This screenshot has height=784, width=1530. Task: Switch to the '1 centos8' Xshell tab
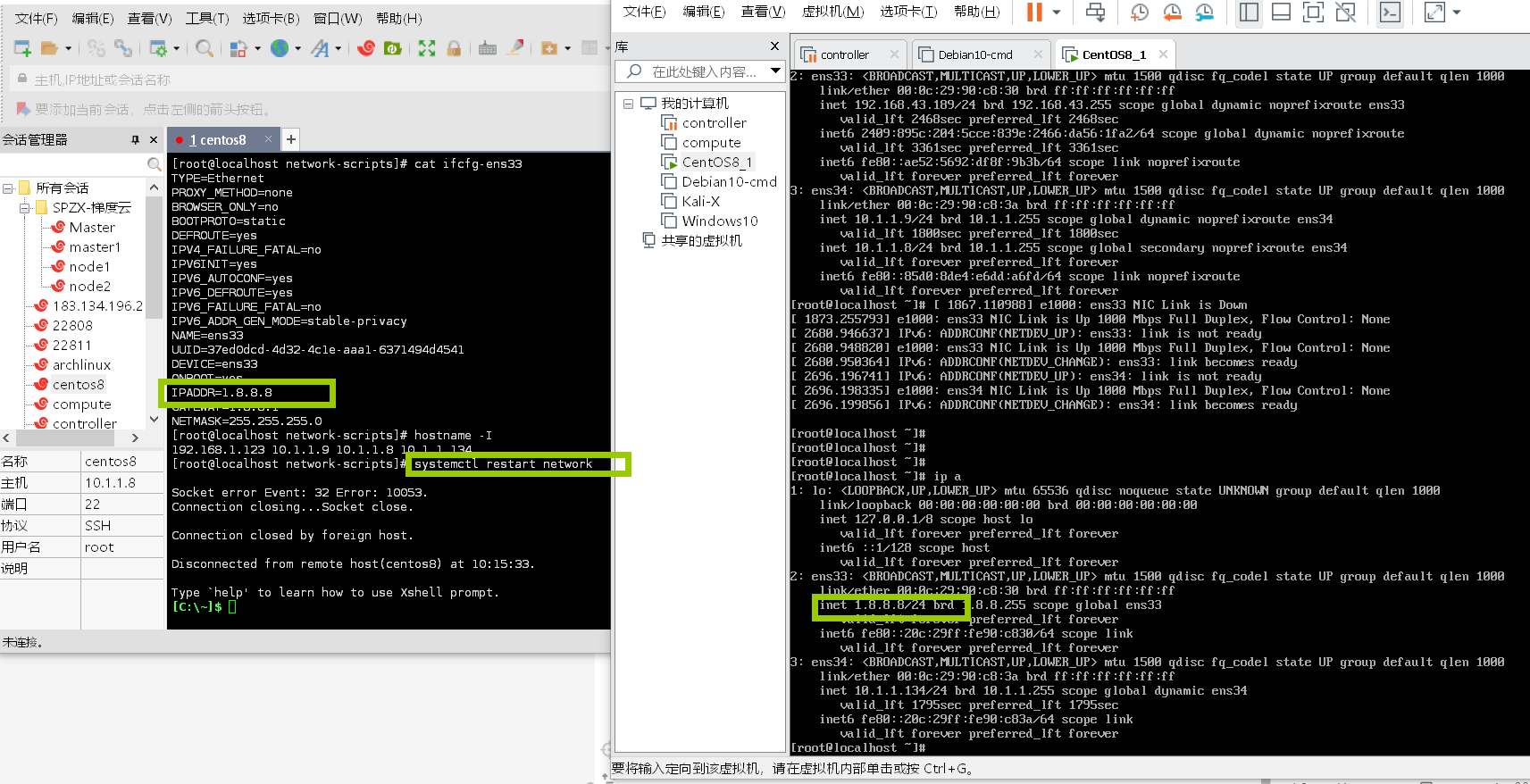[x=217, y=139]
